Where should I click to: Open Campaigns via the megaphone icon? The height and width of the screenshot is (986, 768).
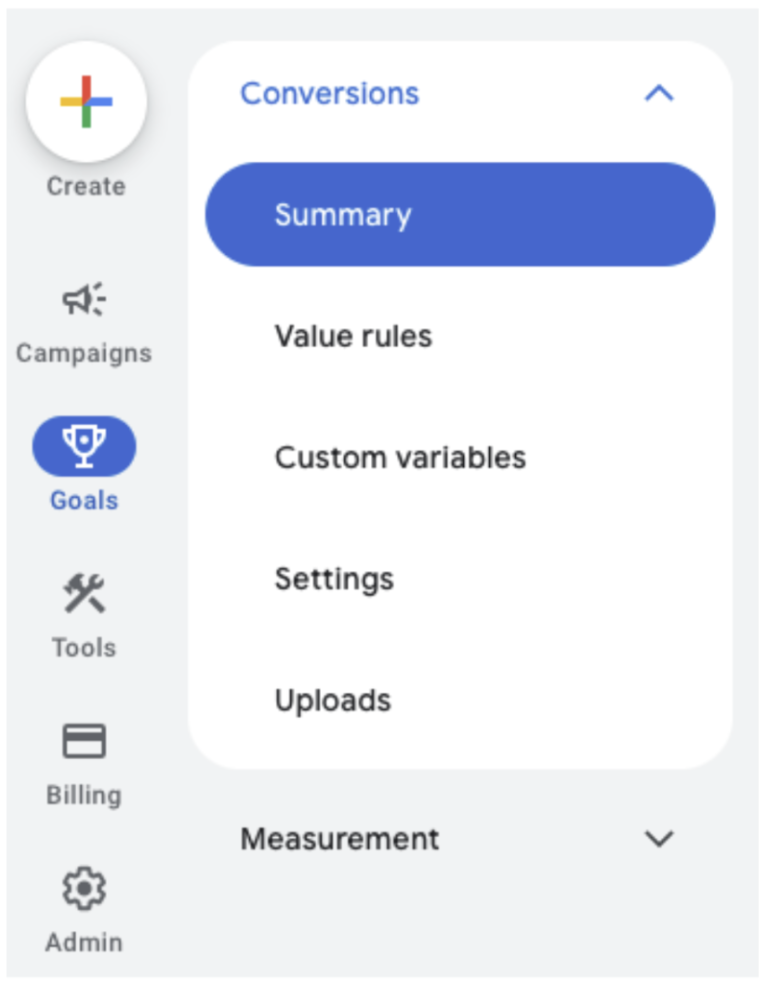coord(84,299)
